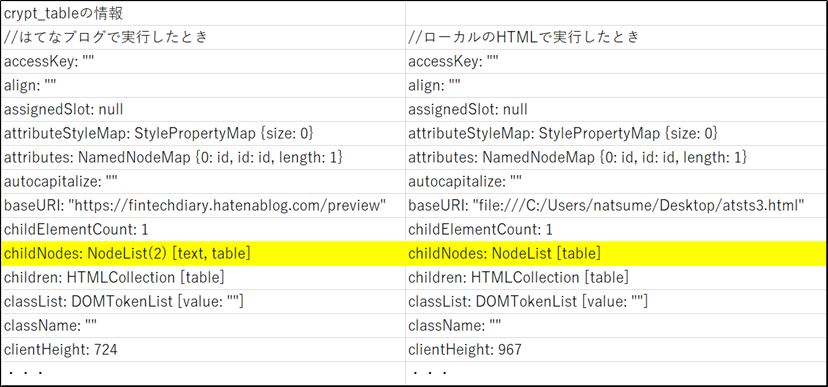Click the highlighted 'childNodes: NodeList [table]' cell

[x=616, y=253]
